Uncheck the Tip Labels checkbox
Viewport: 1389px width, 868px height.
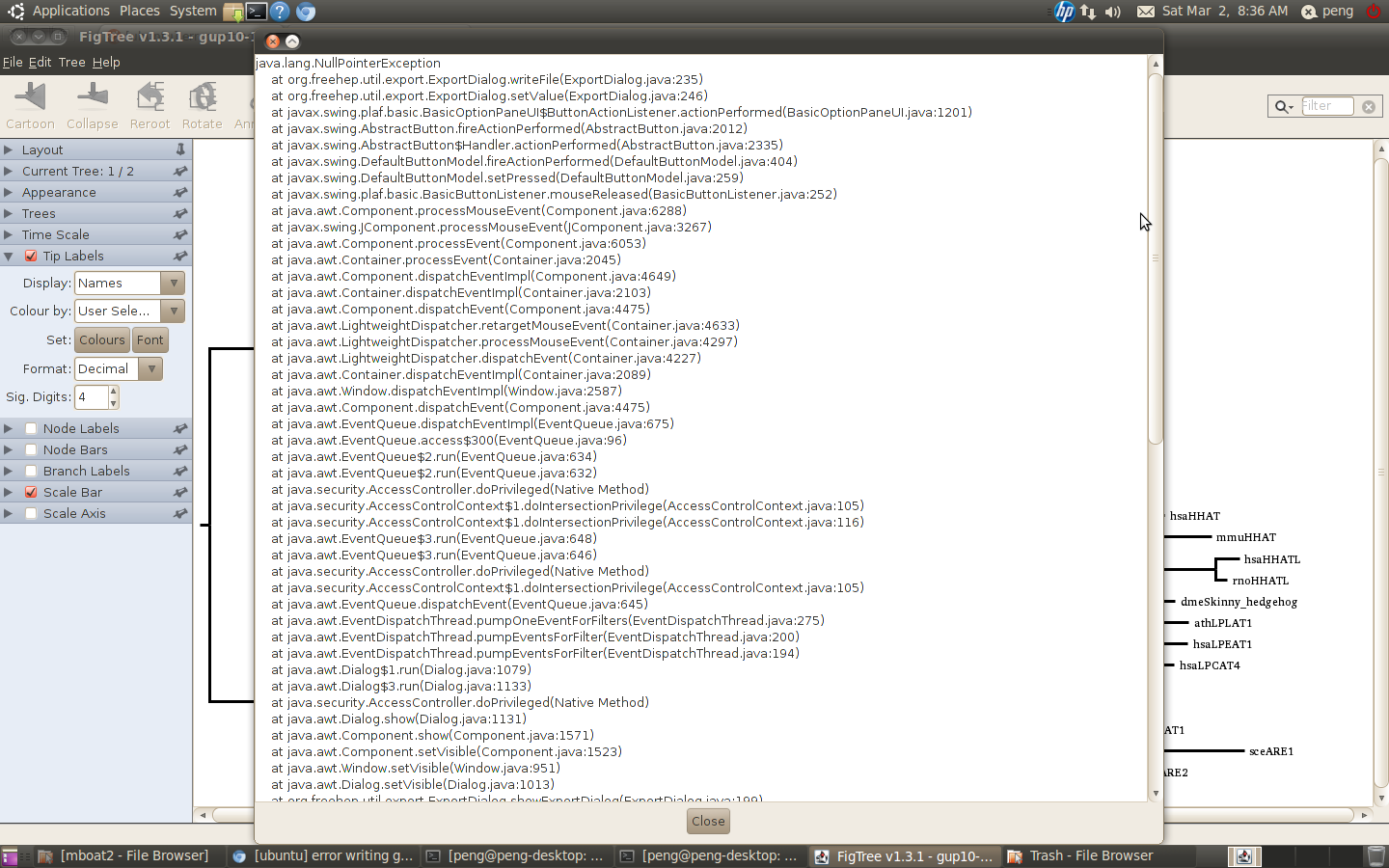point(31,257)
